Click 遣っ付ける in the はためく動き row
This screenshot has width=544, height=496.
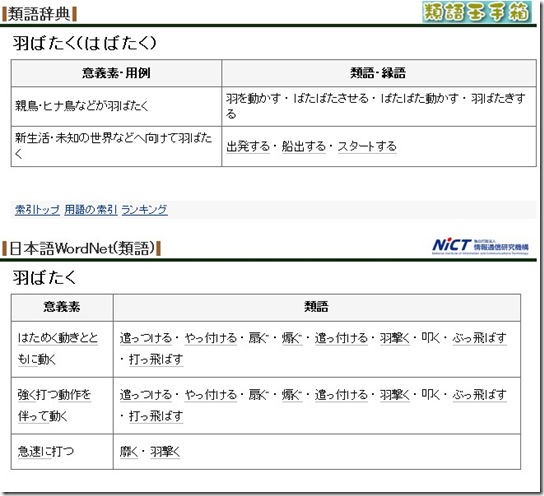tap(341, 338)
